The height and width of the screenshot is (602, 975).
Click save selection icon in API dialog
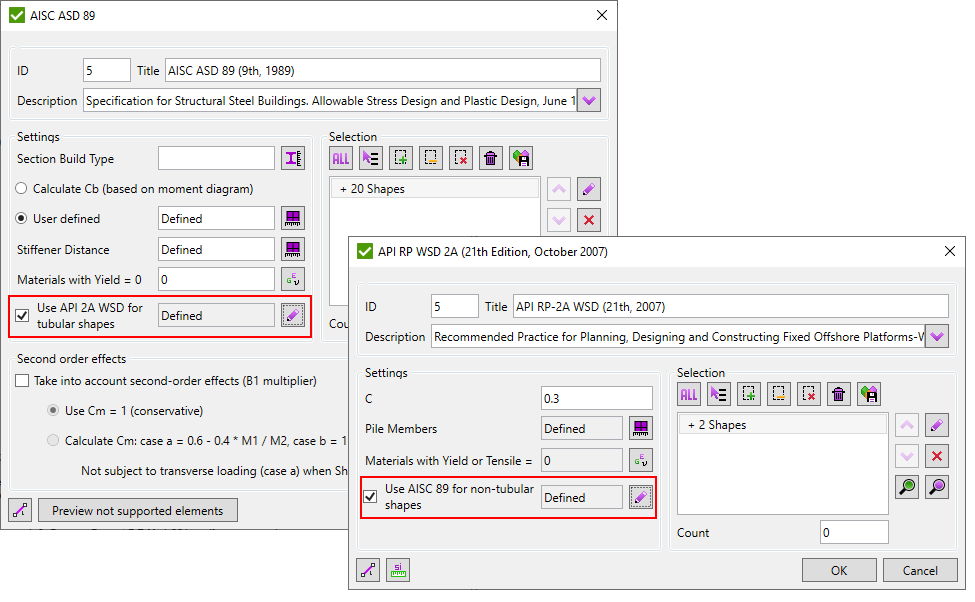click(869, 394)
